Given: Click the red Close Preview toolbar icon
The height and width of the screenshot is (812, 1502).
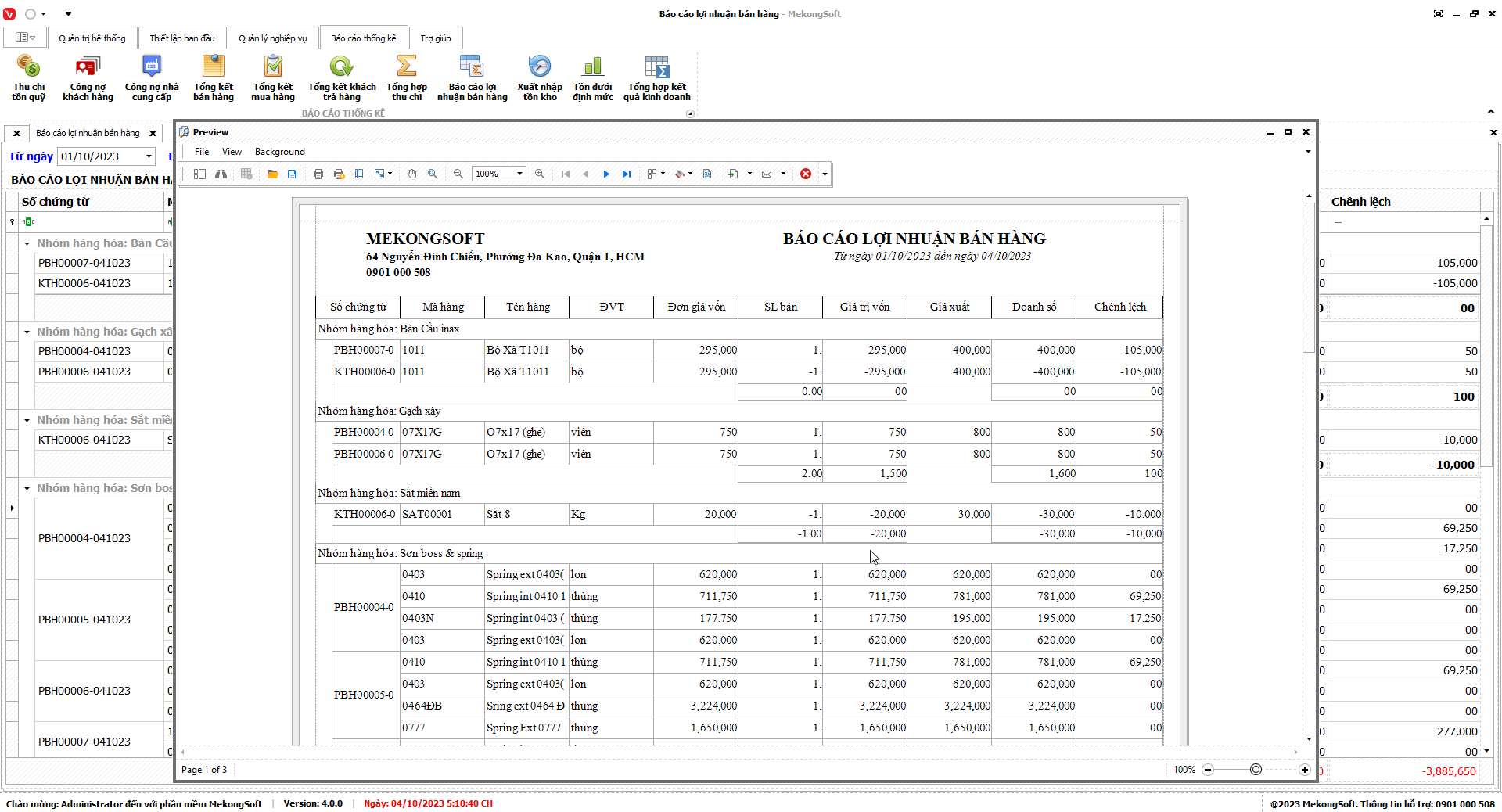Looking at the screenshot, I should tap(805, 174).
